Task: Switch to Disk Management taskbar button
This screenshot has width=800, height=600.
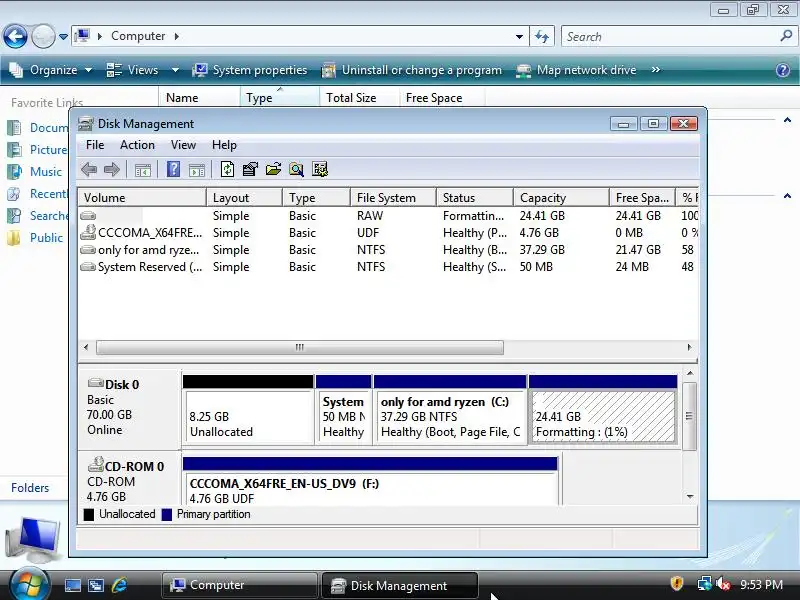Action: point(400,585)
